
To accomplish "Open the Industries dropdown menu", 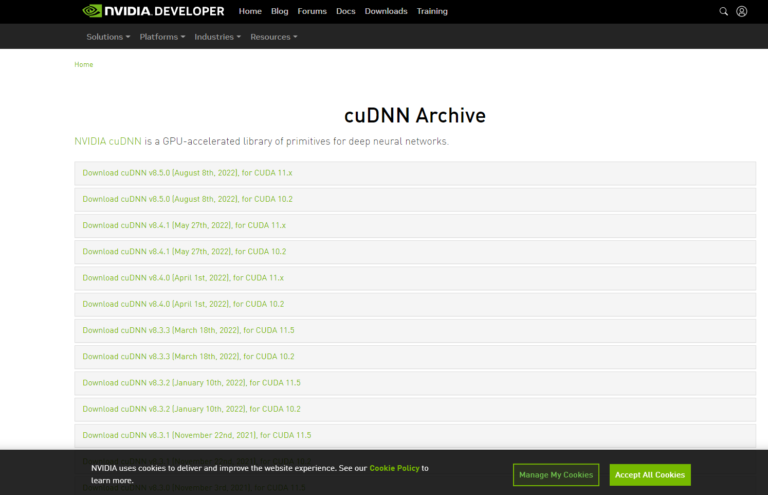I will coord(217,37).
